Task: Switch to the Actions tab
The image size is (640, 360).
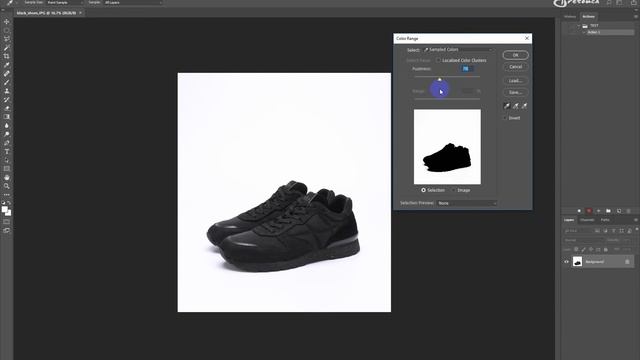Action: tap(589, 17)
